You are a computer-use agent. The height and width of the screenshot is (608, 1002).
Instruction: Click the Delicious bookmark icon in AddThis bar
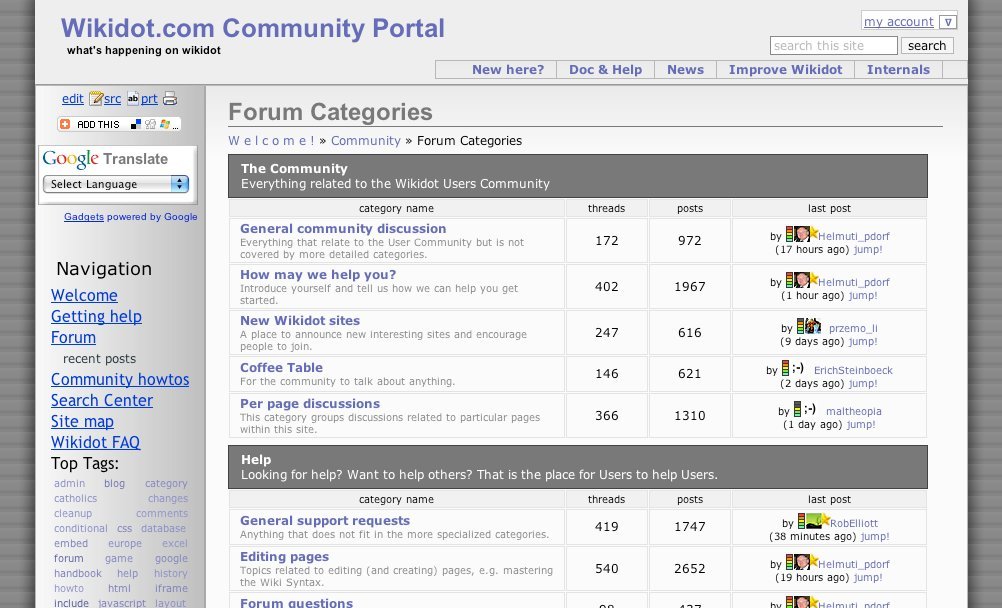[137, 124]
